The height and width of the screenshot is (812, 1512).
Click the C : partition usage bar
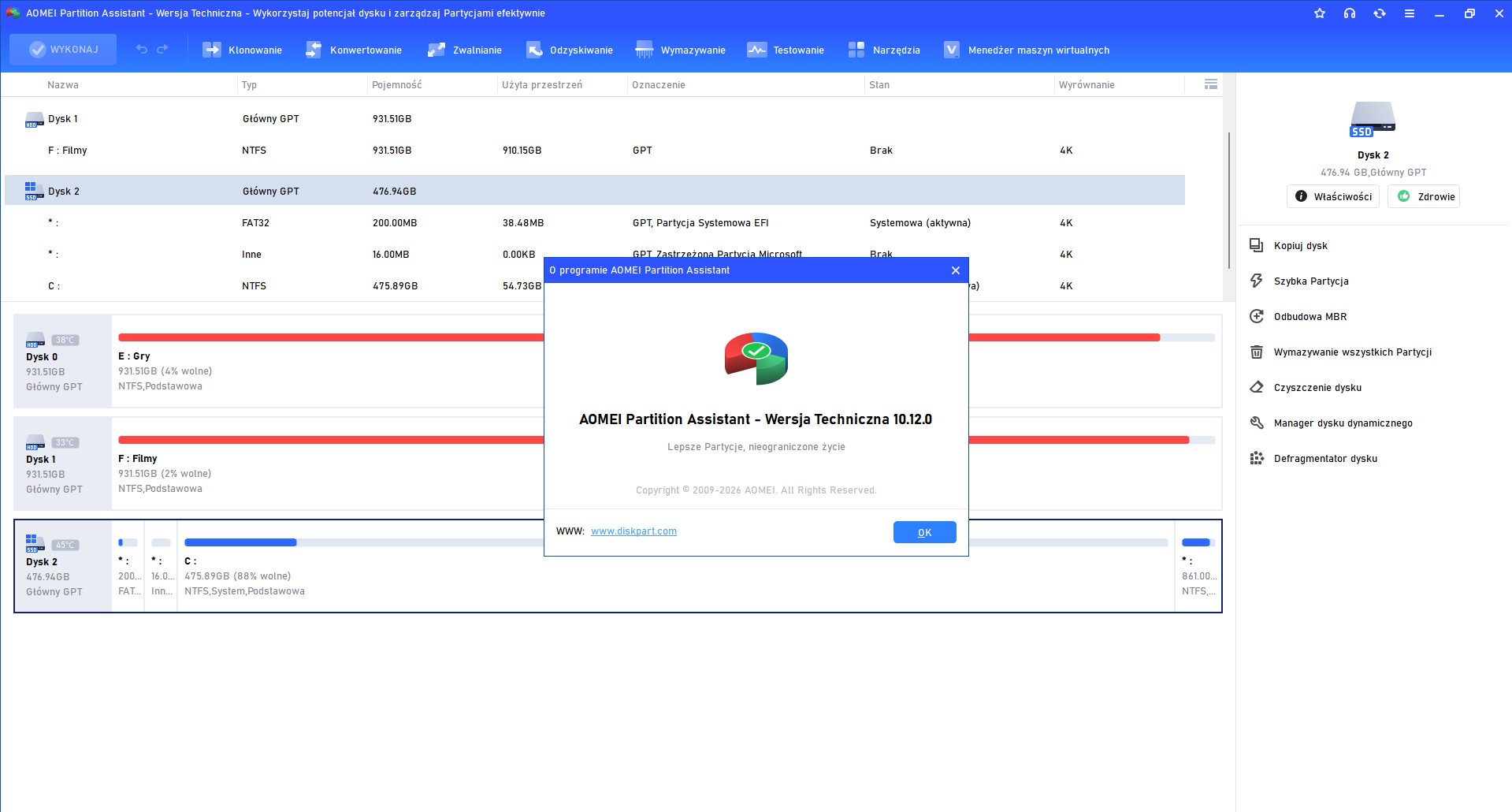pyautogui.click(x=676, y=542)
